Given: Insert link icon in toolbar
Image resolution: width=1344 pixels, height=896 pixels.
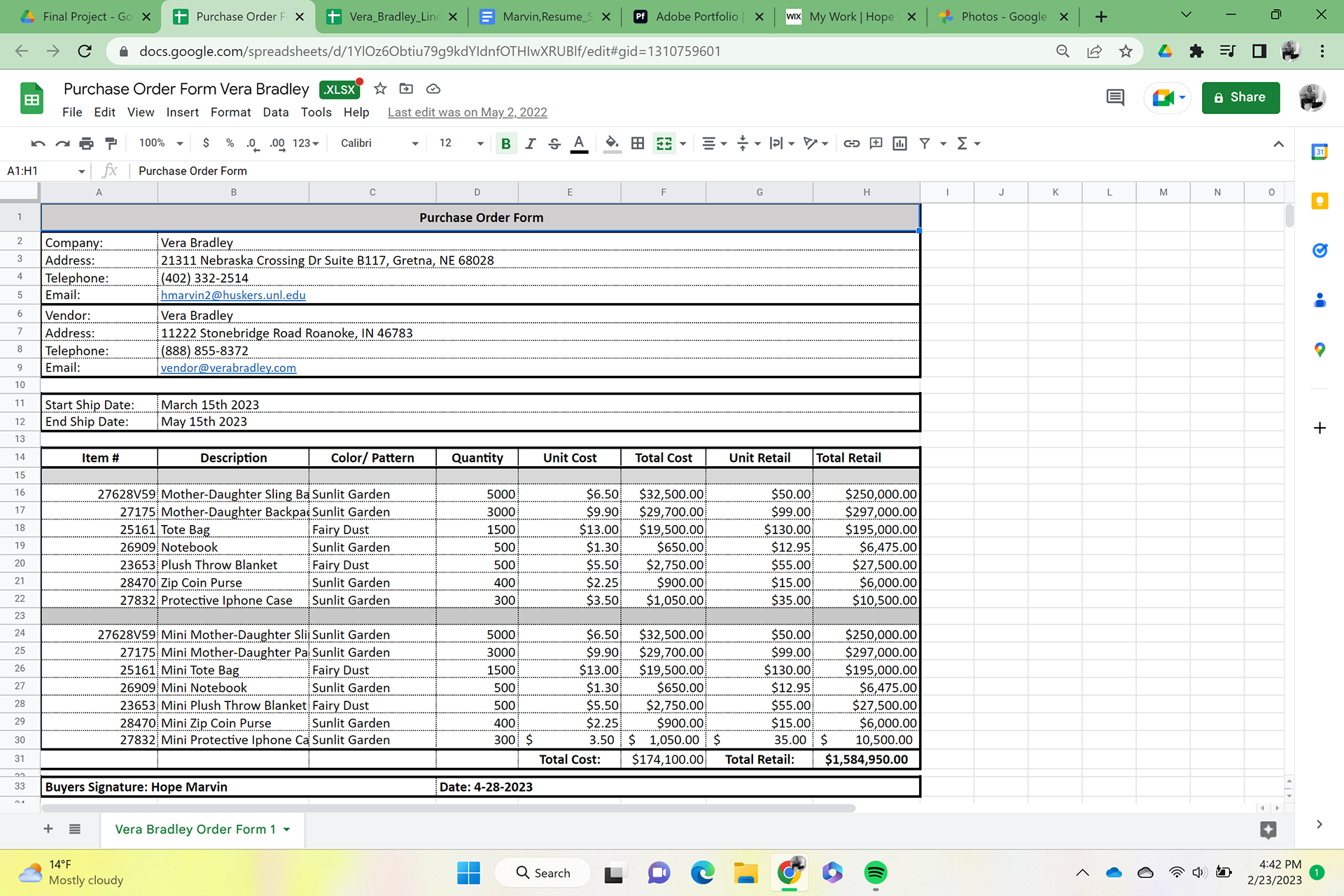Looking at the screenshot, I should pyautogui.click(x=851, y=143).
